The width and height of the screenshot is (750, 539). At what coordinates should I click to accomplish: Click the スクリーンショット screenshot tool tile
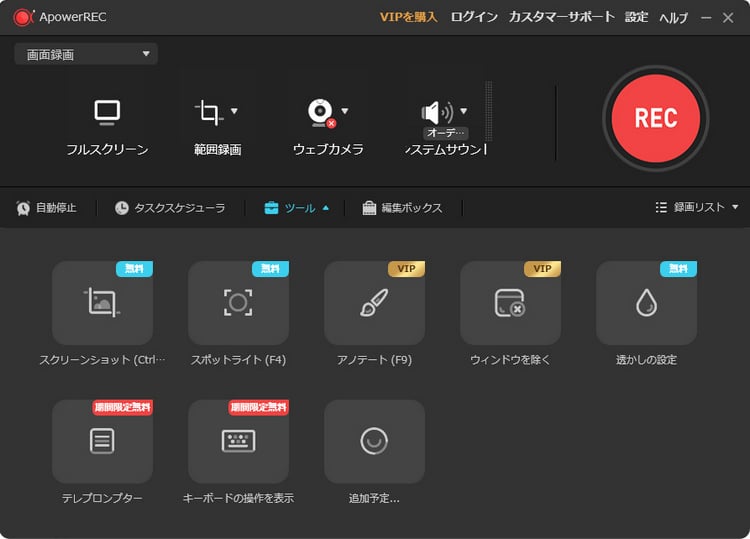tap(102, 303)
